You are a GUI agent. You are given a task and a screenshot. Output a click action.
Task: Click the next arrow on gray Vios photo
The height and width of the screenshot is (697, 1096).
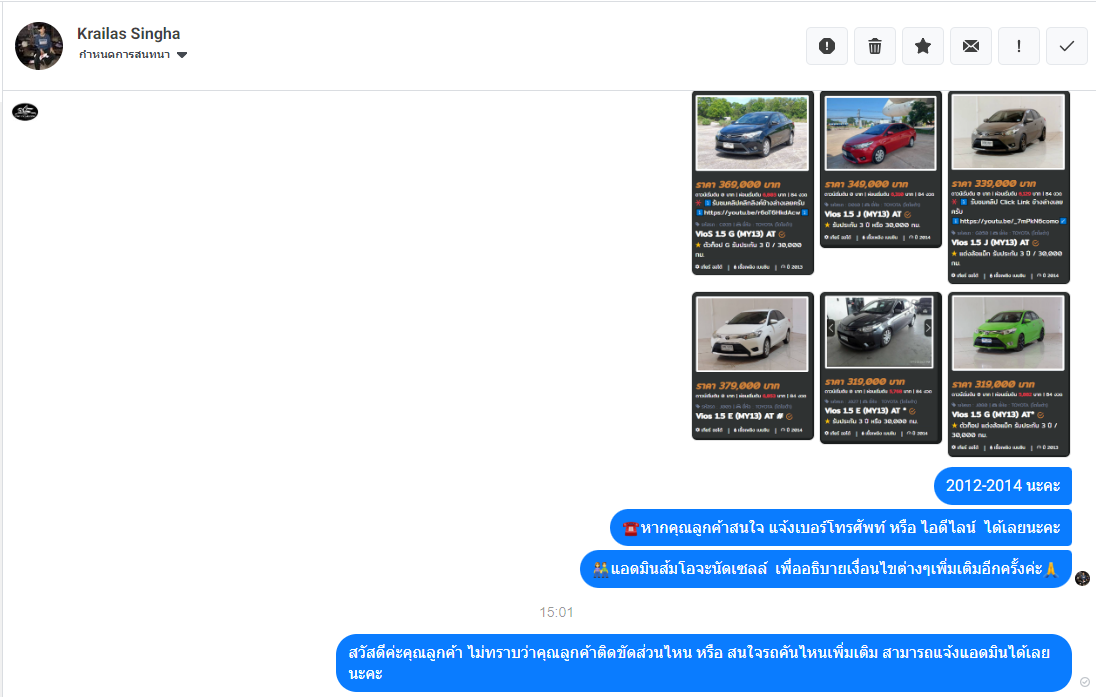tap(928, 328)
